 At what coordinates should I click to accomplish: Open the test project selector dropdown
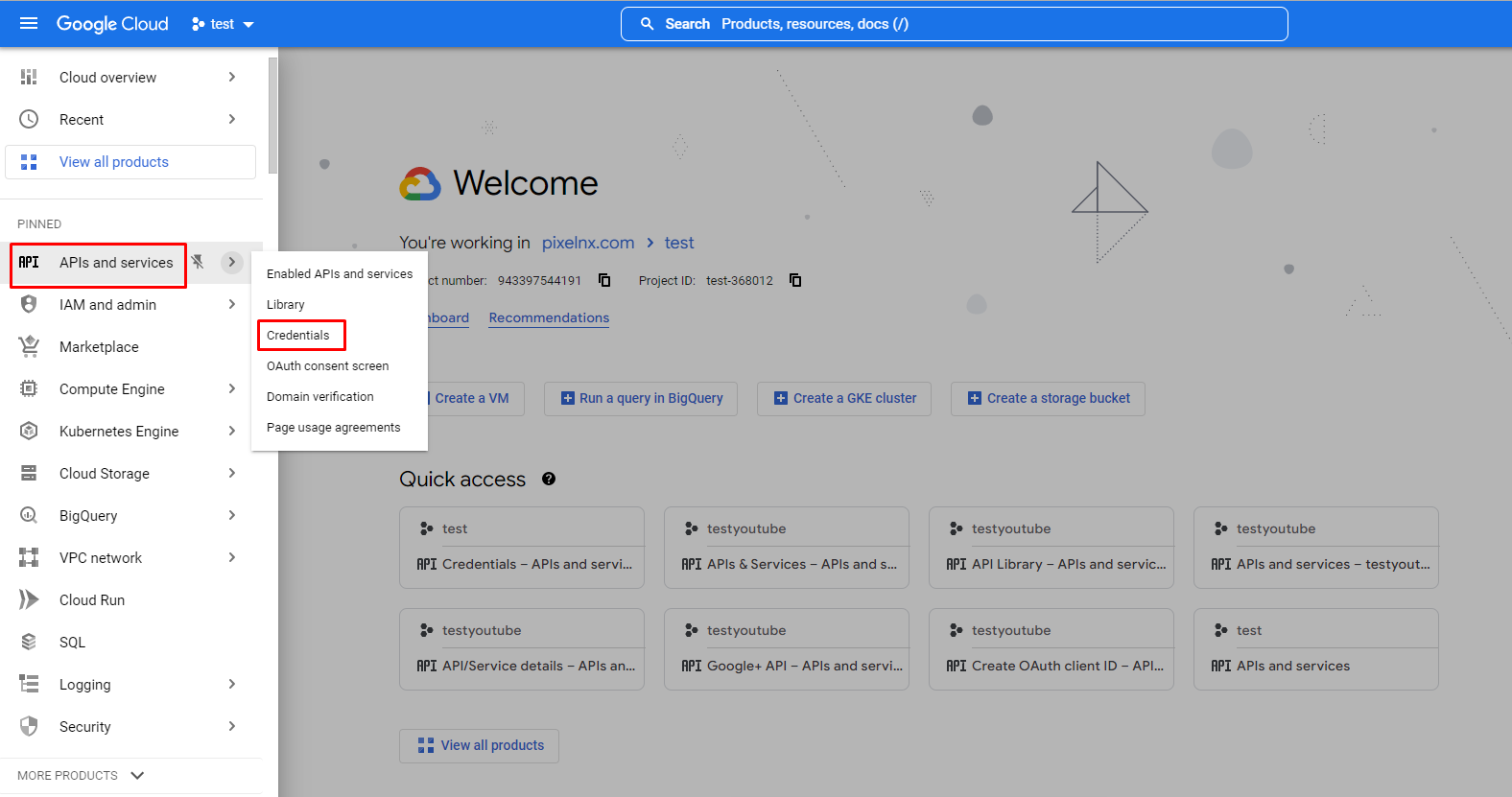pyautogui.click(x=223, y=24)
